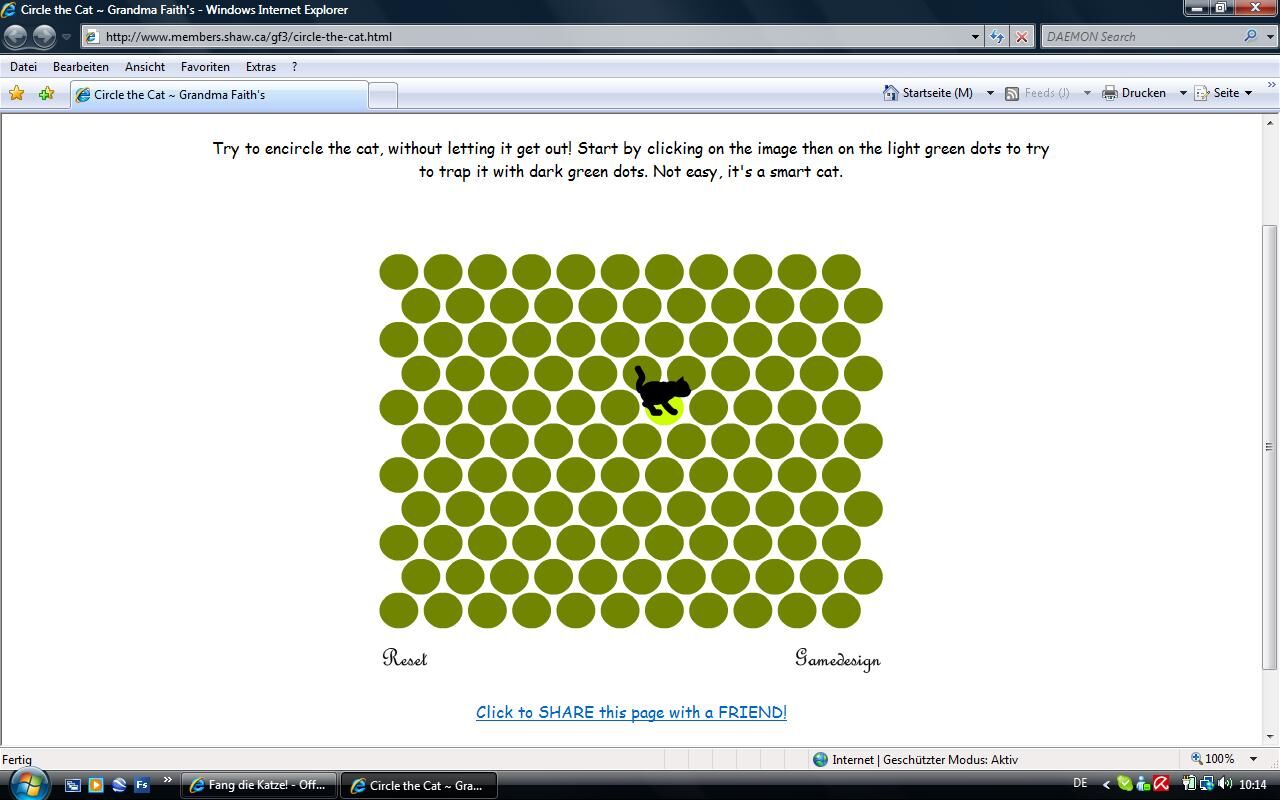
Task: Expand the address bar history dropdown
Action: coord(975,37)
